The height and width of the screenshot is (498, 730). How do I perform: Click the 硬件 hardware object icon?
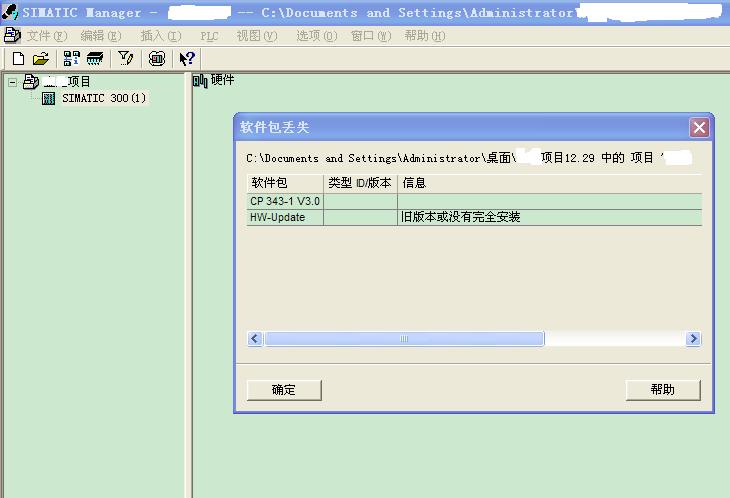point(200,81)
